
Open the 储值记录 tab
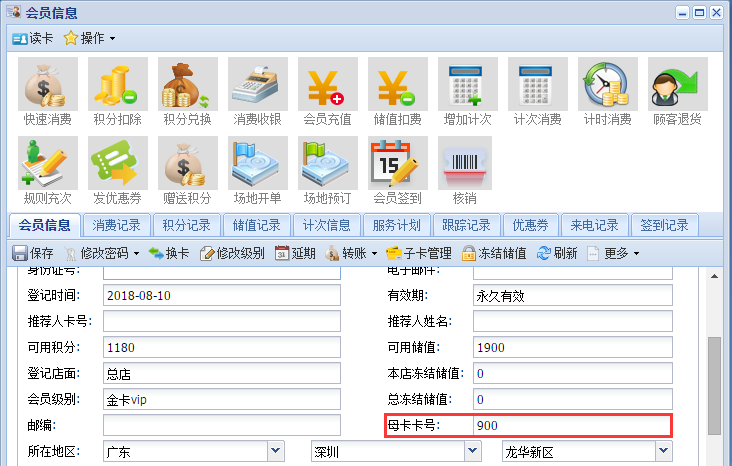point(256,225)
